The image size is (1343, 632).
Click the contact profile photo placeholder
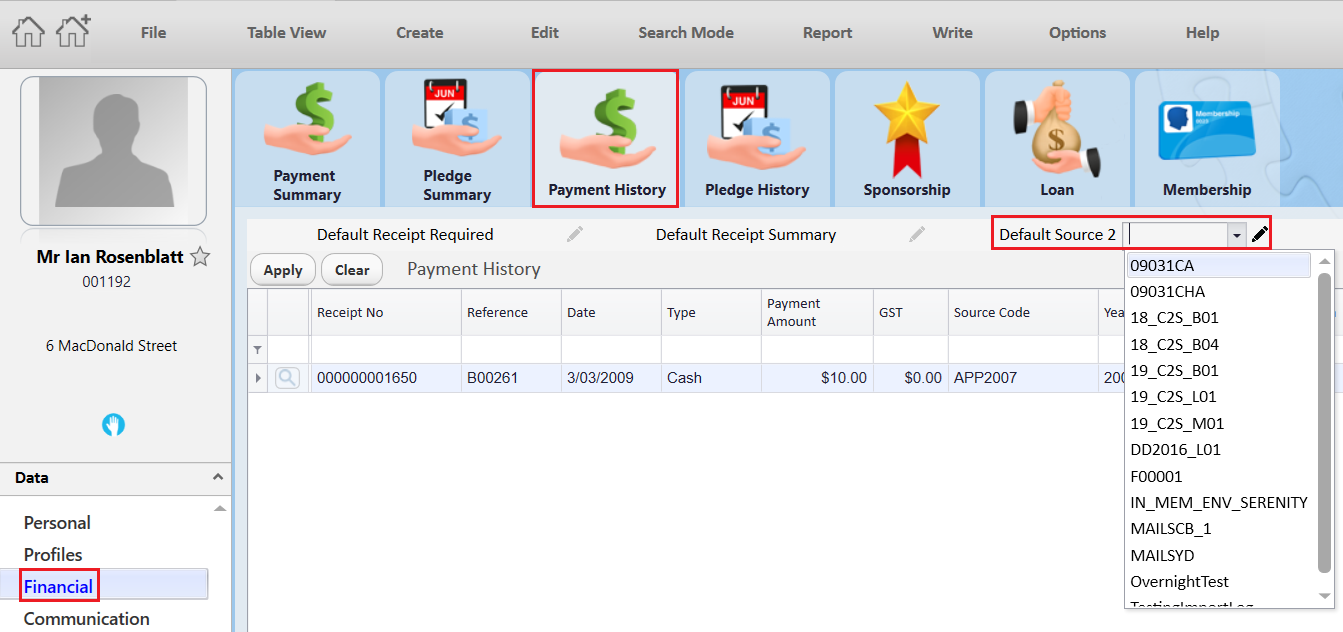(113, 151)
